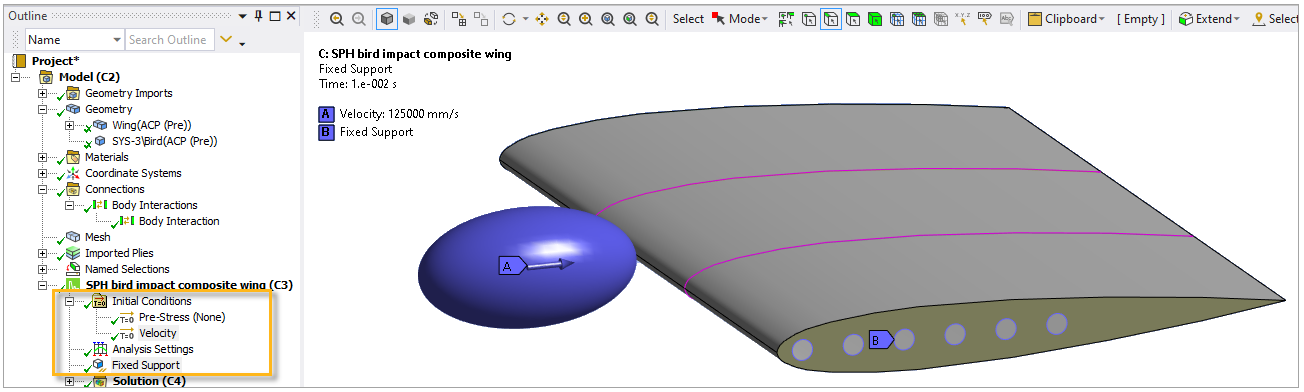
Task: Click the Search Outline input field
Action: tap(169, 39)
